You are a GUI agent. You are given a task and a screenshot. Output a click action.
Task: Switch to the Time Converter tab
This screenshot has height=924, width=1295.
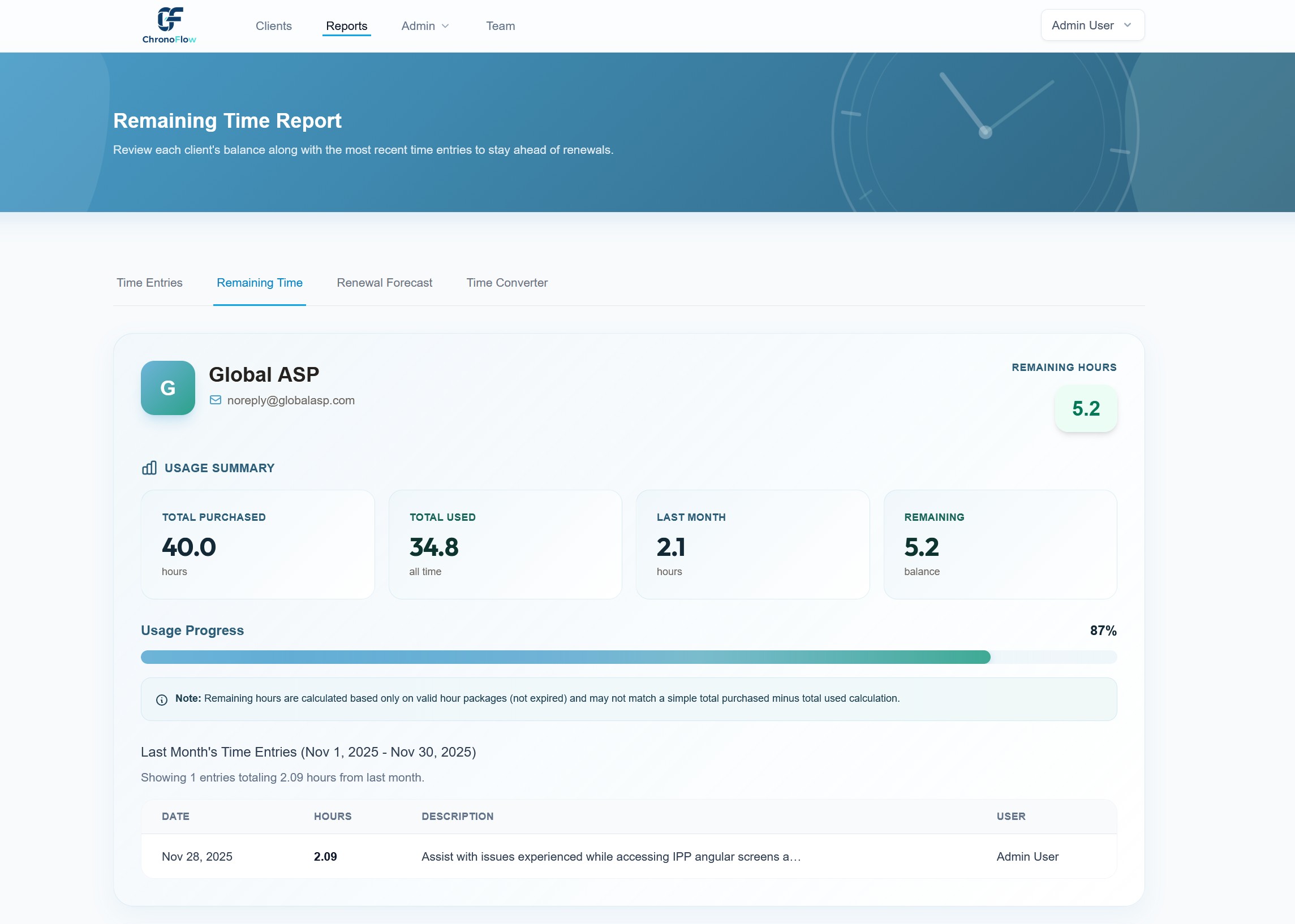(x=506, y=283)
